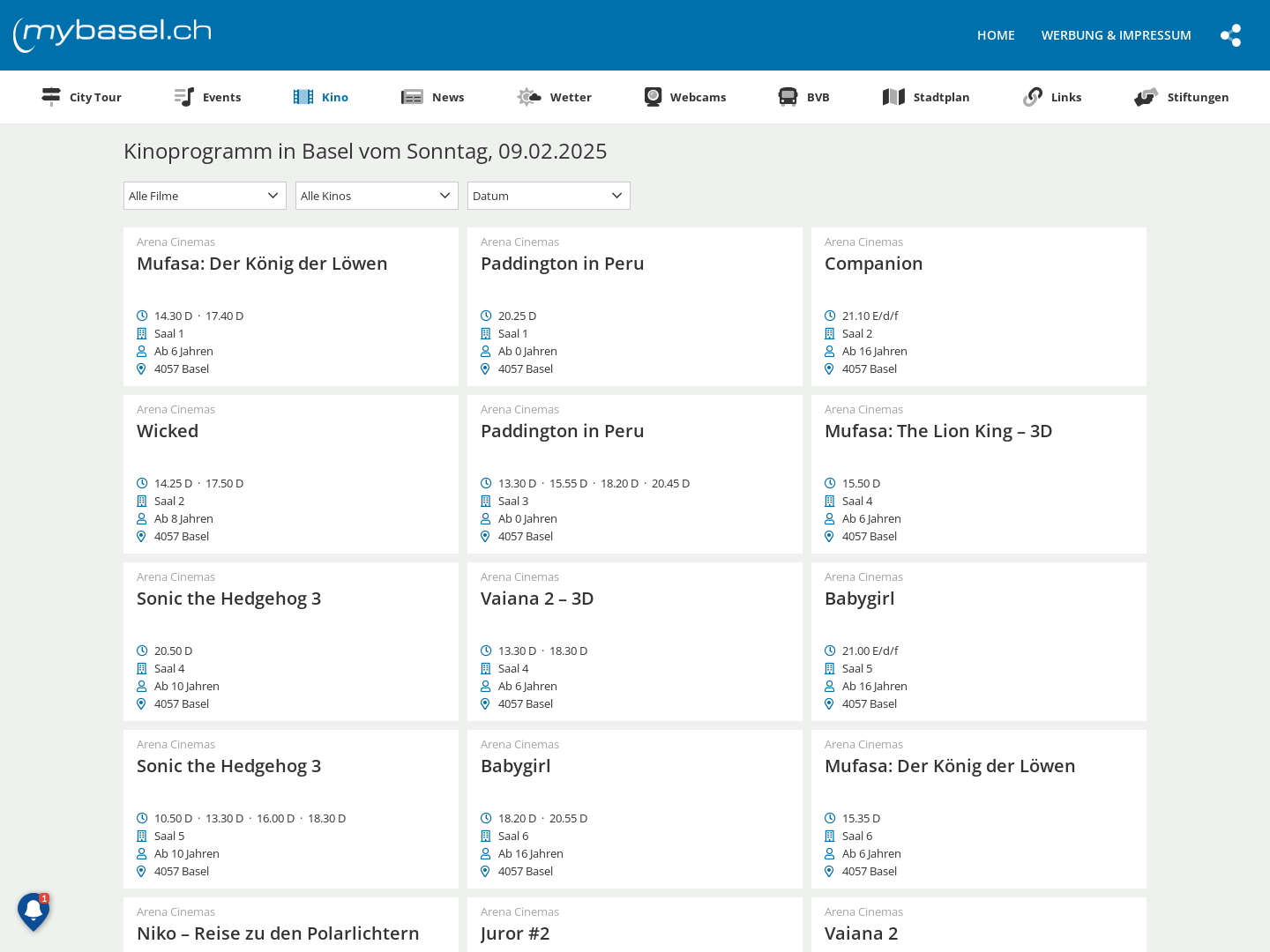Click clock icon beside 20.50 D showtime
Screen dimensions: 1270x952
click(141, 651)
